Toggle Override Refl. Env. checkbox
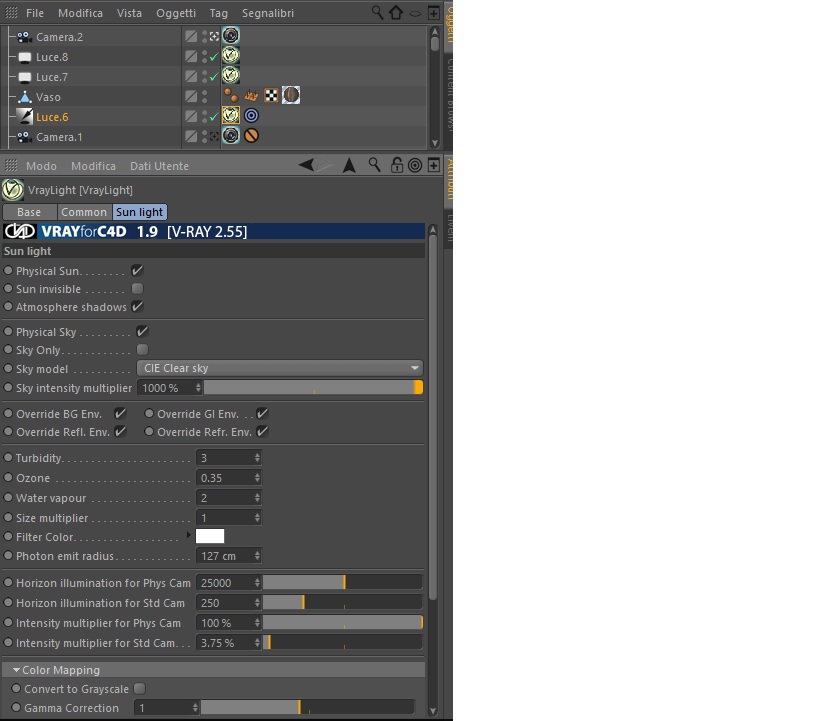This screenshot has width=819, height=721. [x=120, y=432]
